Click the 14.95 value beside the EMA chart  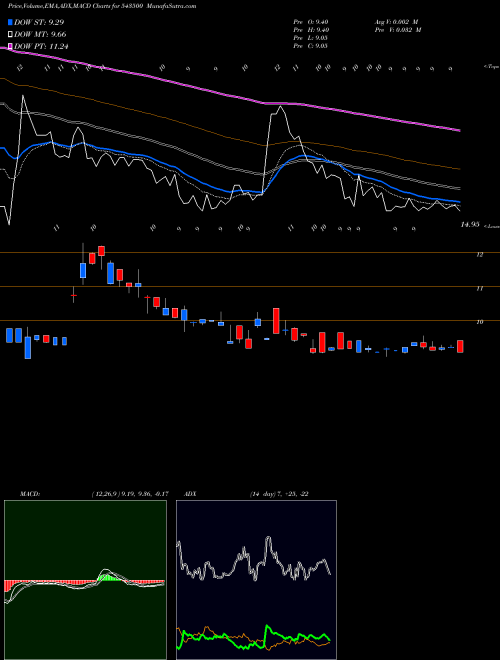470,225
